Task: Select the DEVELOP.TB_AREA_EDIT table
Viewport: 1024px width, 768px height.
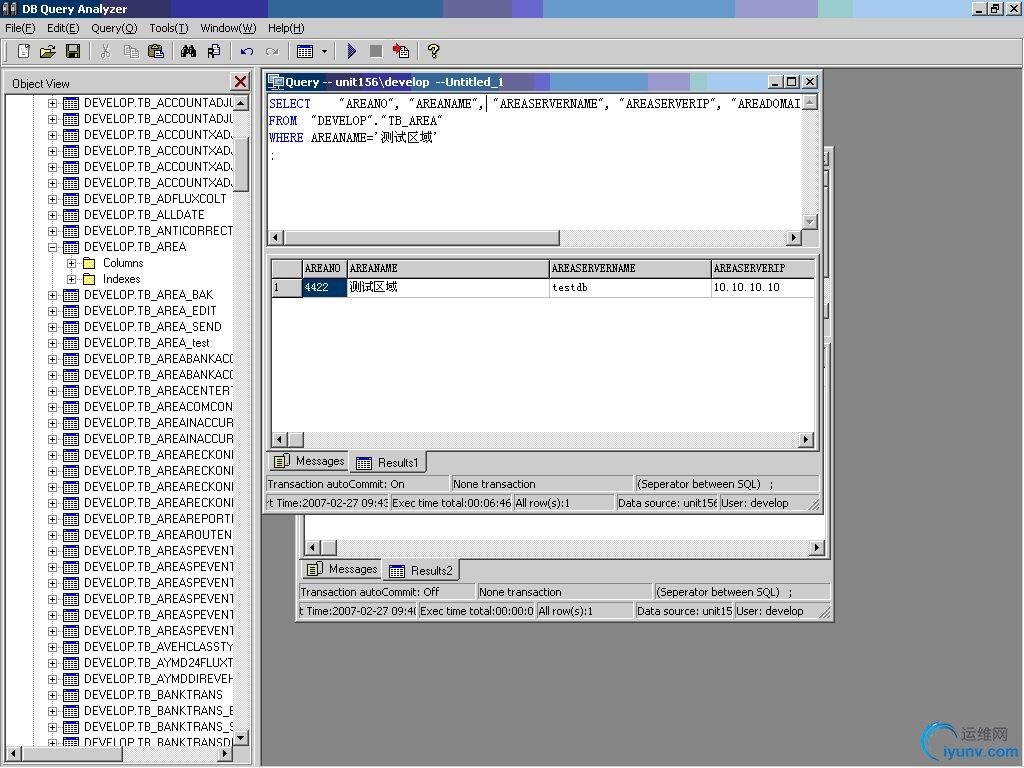Action: coord(150,311)
